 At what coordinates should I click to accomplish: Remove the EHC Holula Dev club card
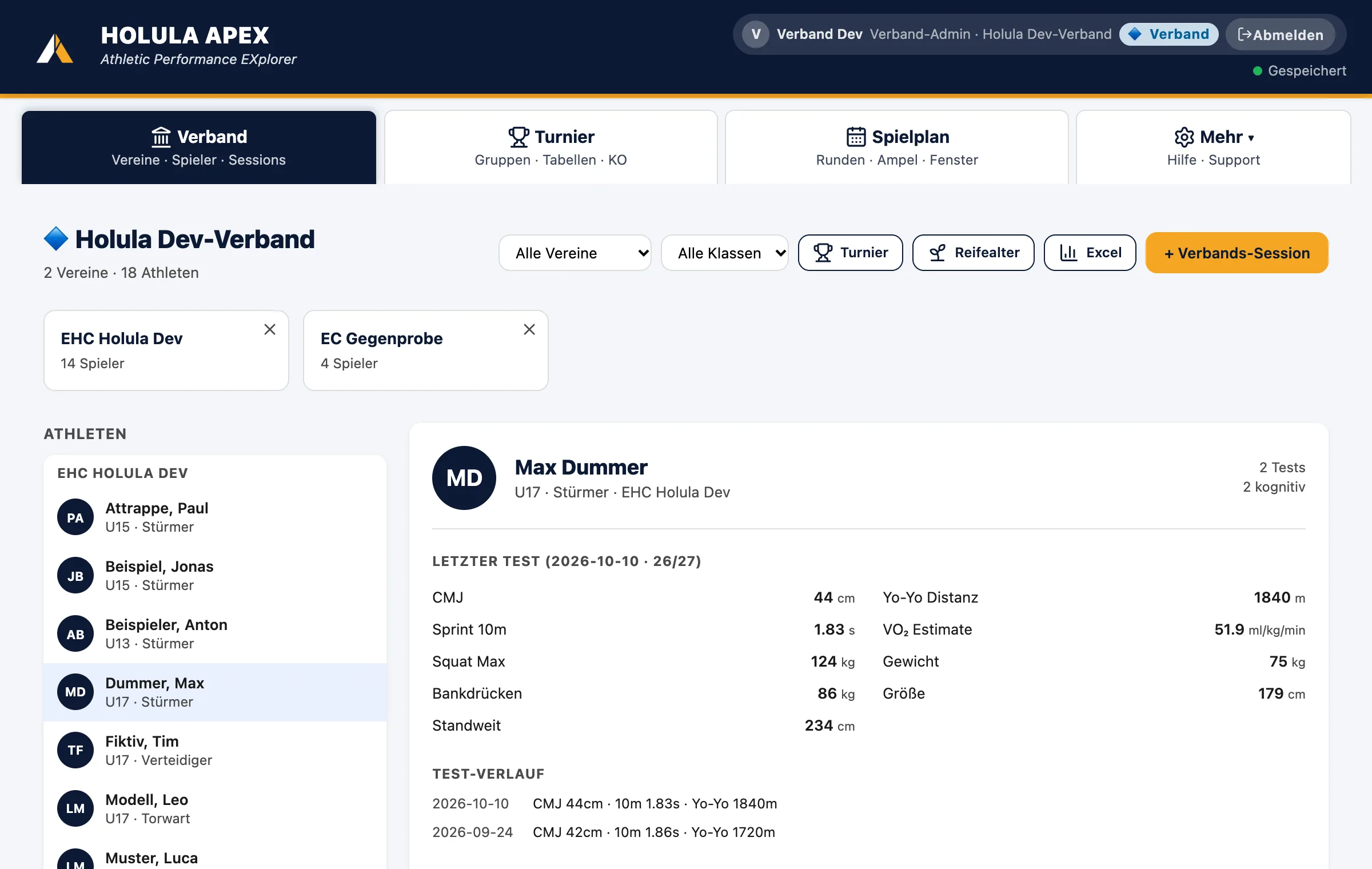click(x=270, y=329)
